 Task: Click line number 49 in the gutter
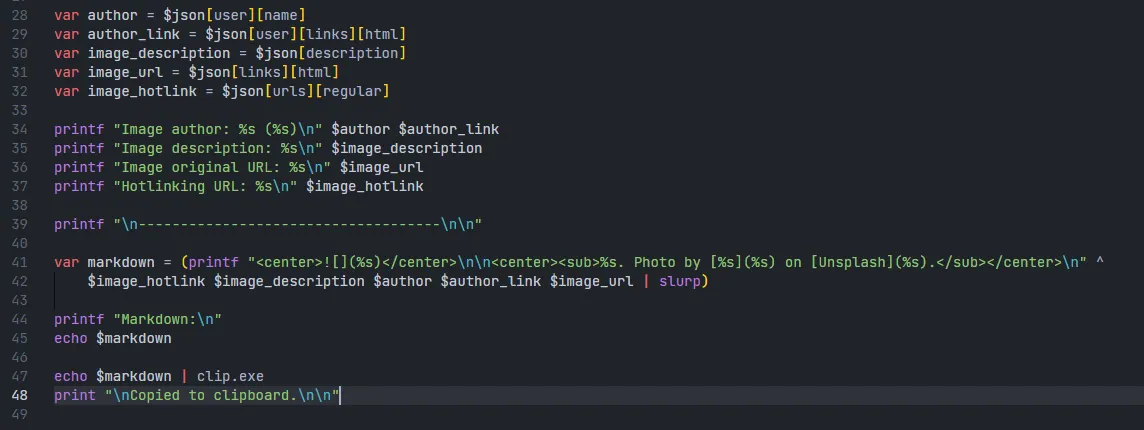20,415
